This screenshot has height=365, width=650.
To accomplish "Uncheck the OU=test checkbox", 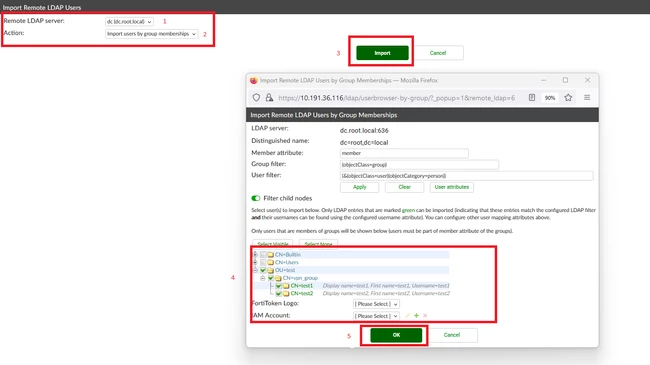I will (263, 270).
